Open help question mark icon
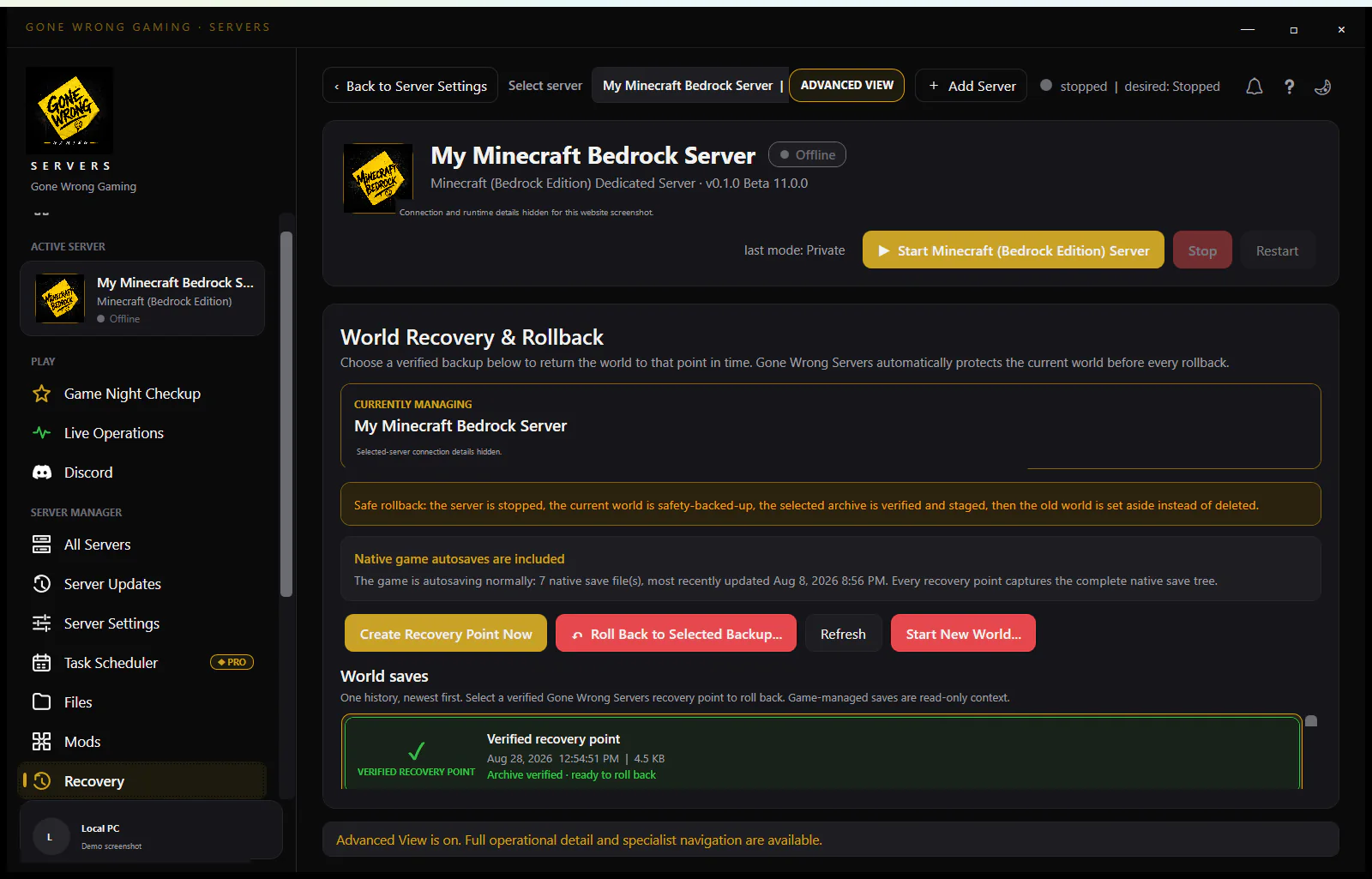Image resolution: width=1372 pixels, height=879 pixels. [1289, 87]
